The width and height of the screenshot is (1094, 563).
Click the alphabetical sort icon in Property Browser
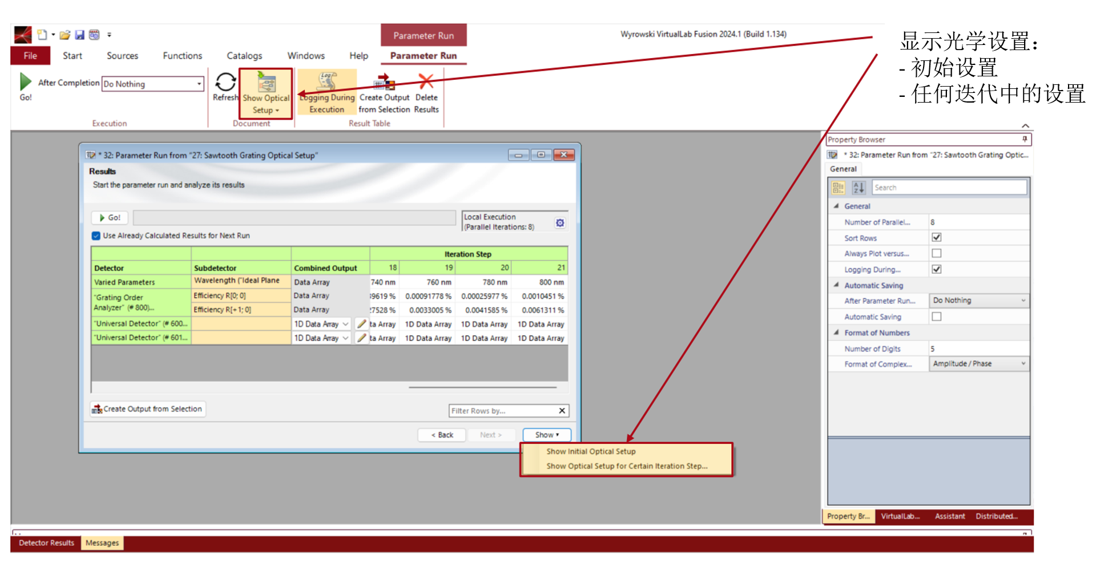(x=858, y=188)
